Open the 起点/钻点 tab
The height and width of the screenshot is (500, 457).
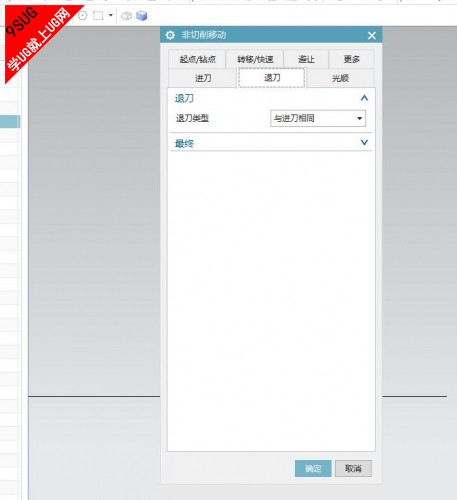pyautogui.click(x=197, y=59)
